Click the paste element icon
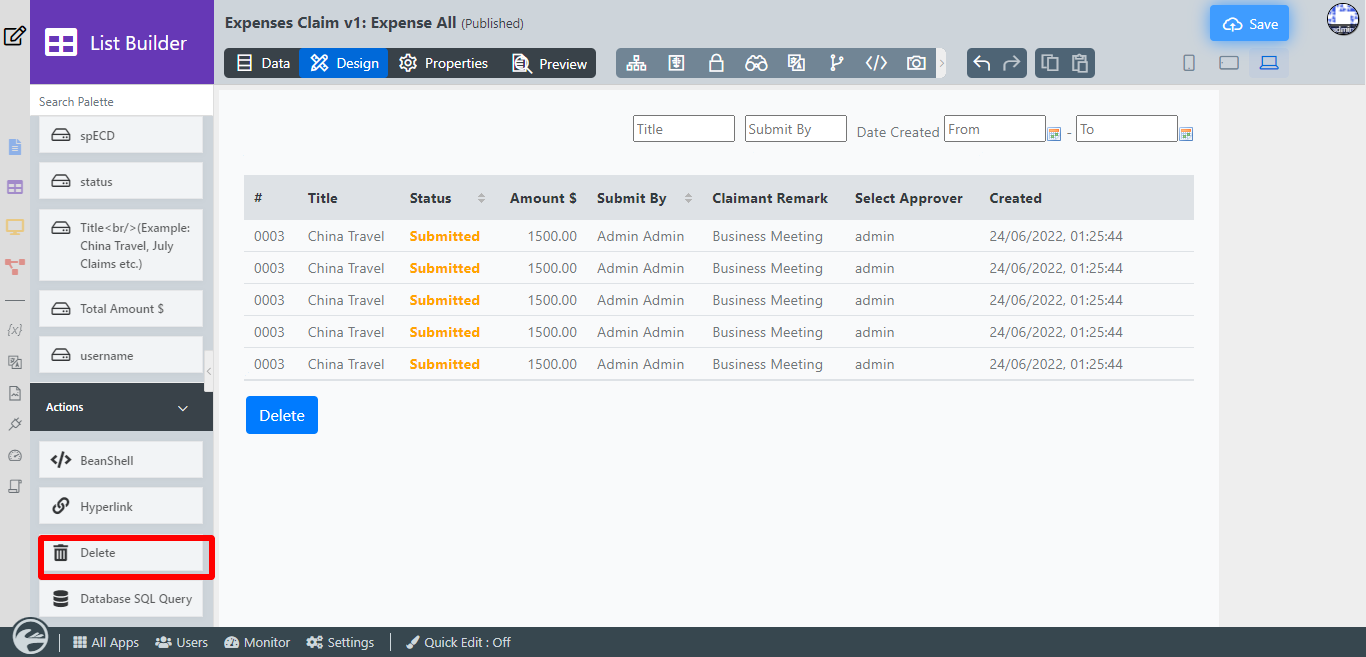Viewport: 1366px width, 657px height. 1080,63
